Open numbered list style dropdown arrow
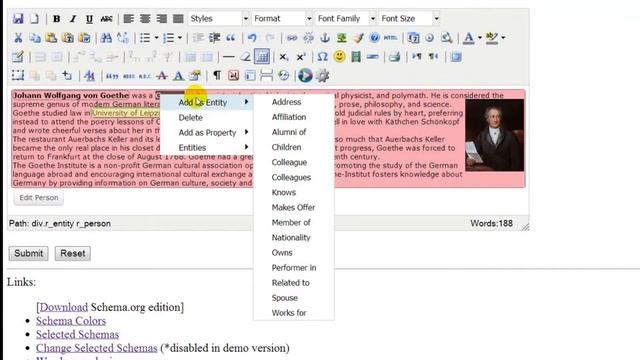 pyautogui.click(x=180, y=38)
